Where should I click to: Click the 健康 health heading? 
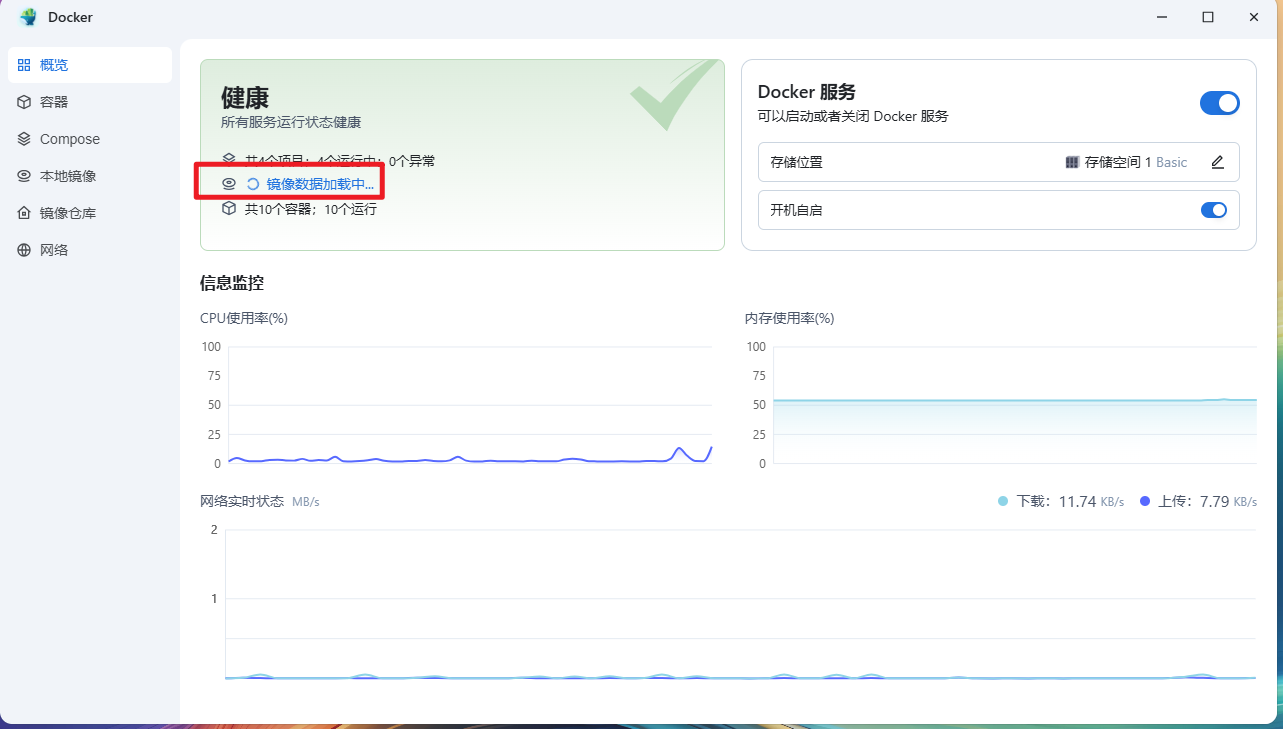245,97
